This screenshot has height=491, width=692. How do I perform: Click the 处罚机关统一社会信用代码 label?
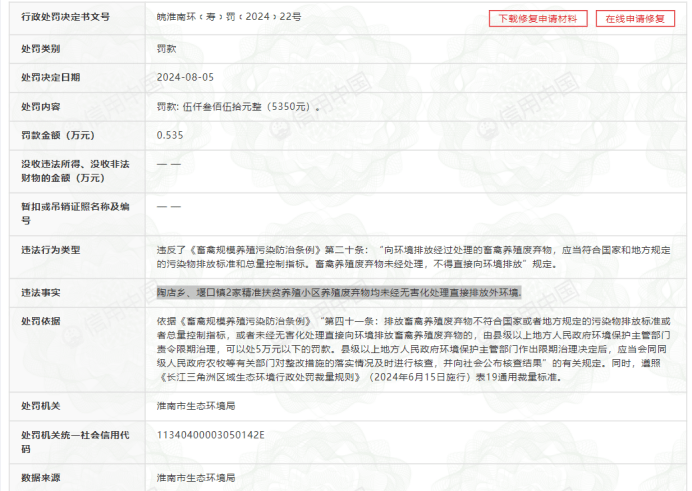(x=75, y=442)
